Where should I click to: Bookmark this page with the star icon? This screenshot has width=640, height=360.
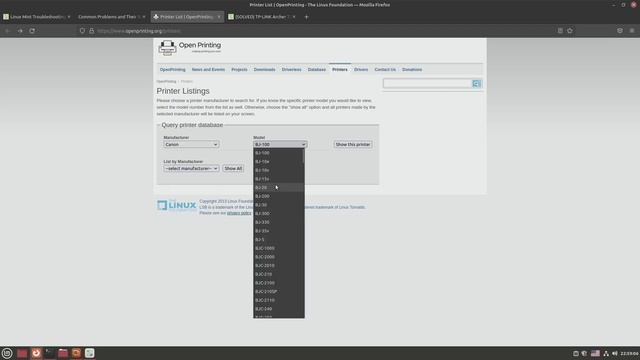pyautogui.click(x=570, y=31)
